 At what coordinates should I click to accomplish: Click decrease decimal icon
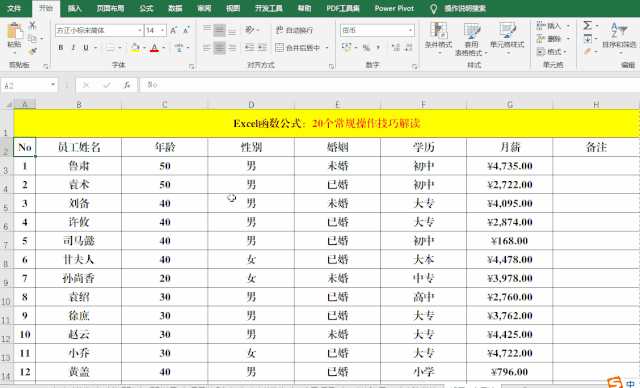(409, 48)
